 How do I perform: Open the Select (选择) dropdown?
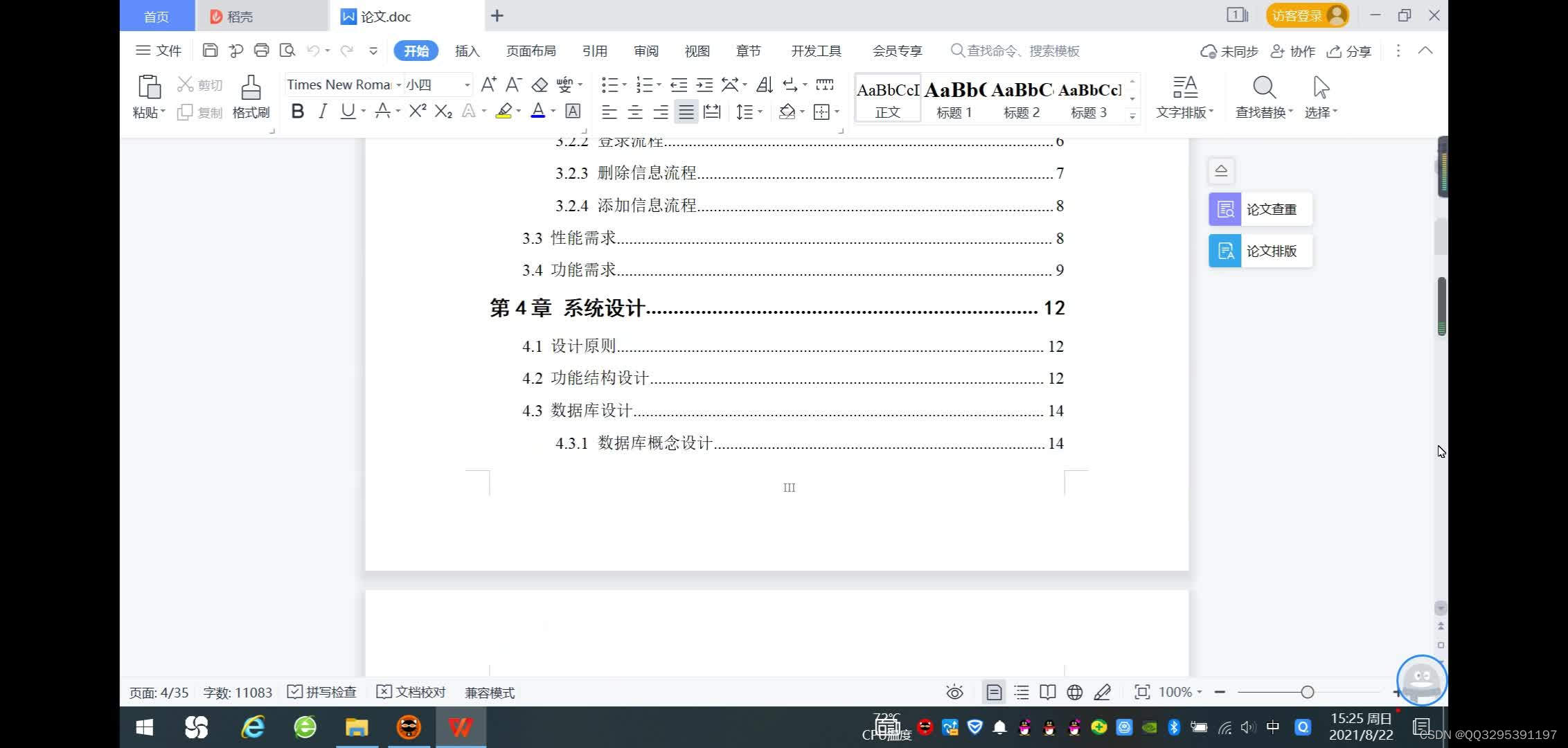pyautogui.click(x=1321, y=112)
